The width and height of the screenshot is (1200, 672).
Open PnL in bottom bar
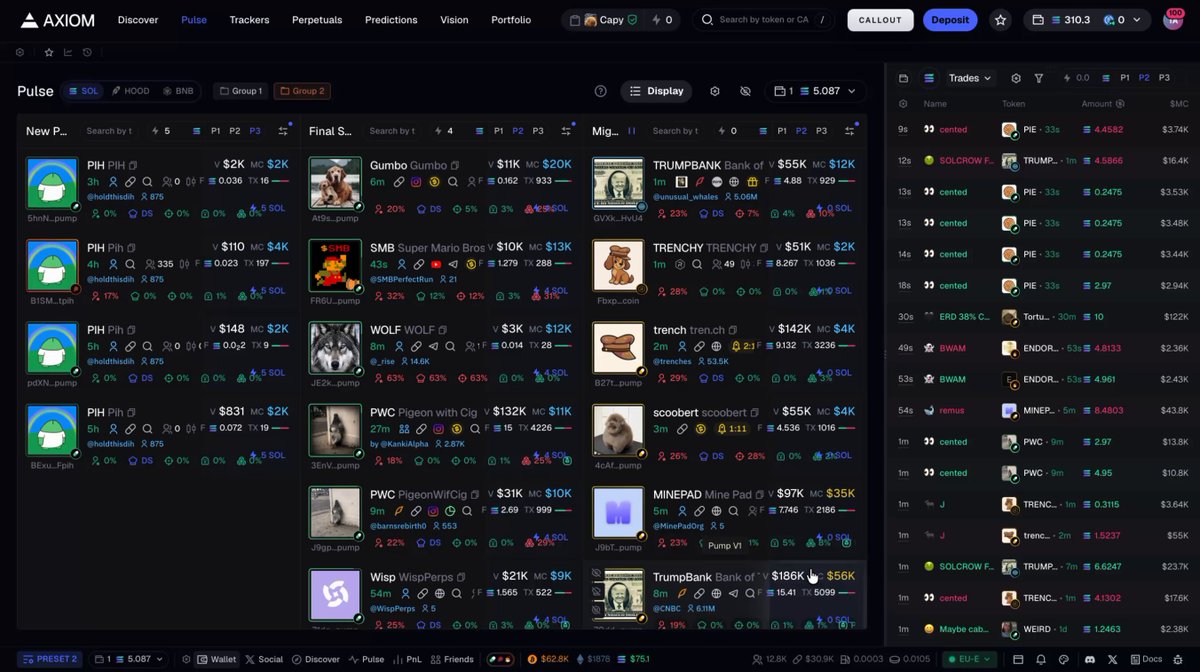(x=406, y=659)
